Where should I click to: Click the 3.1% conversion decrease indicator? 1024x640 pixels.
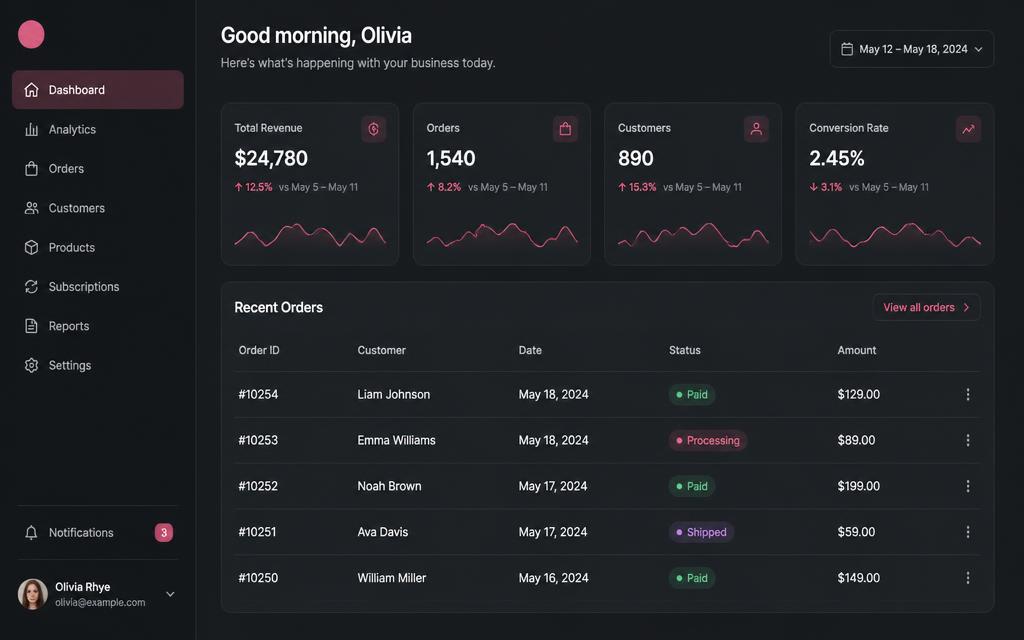tap(825, 187)
